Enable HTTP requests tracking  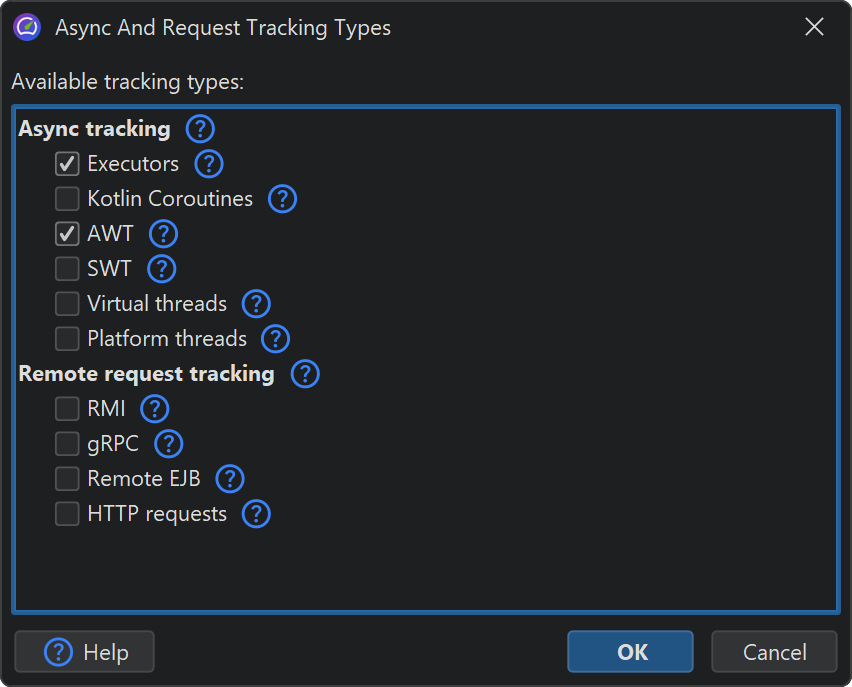click(x=67, y=514)
